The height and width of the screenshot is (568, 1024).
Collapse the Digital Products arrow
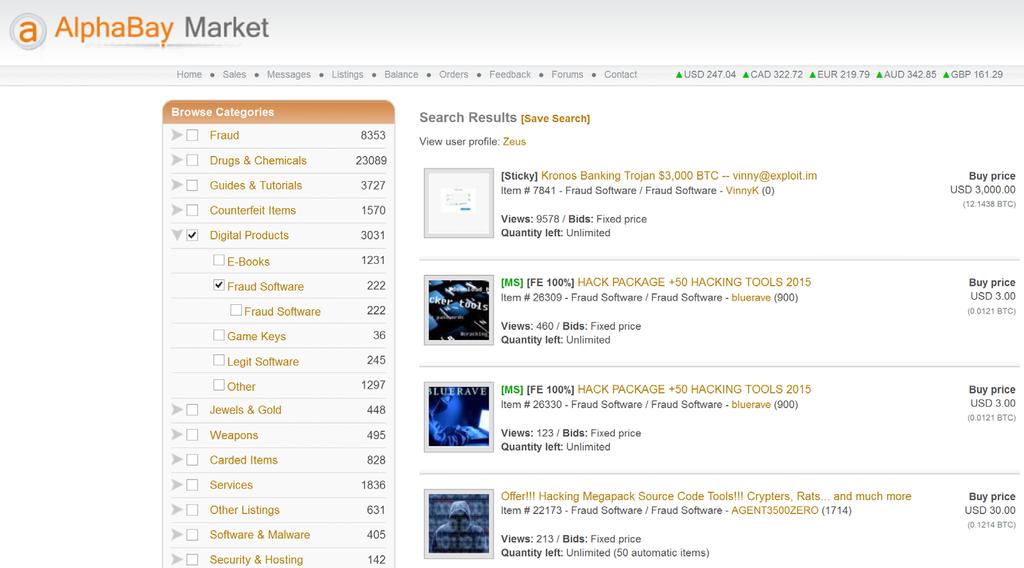(x=176, y=235)
